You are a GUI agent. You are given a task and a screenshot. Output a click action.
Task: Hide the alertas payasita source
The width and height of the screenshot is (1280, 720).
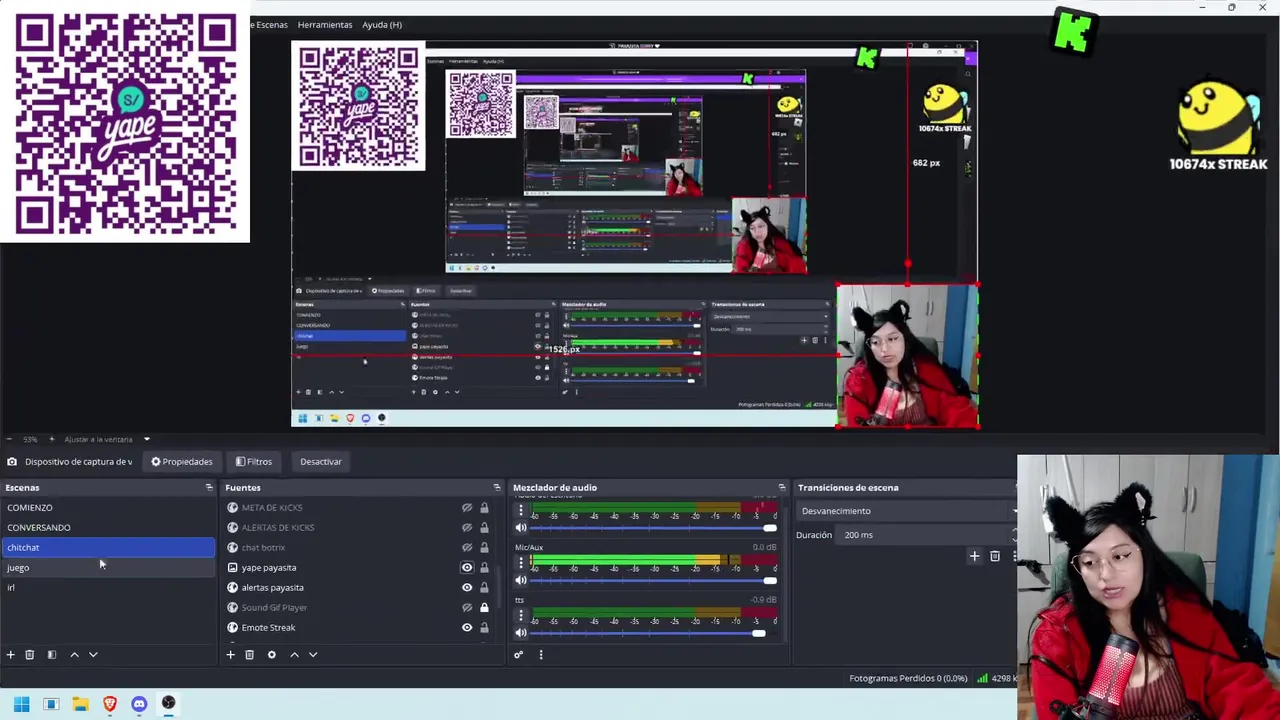[x=467, y=588]
